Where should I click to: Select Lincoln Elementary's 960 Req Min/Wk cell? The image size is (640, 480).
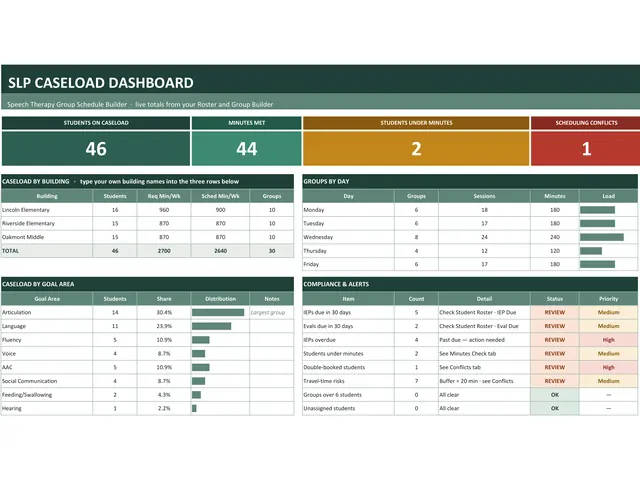coord(164,210)
